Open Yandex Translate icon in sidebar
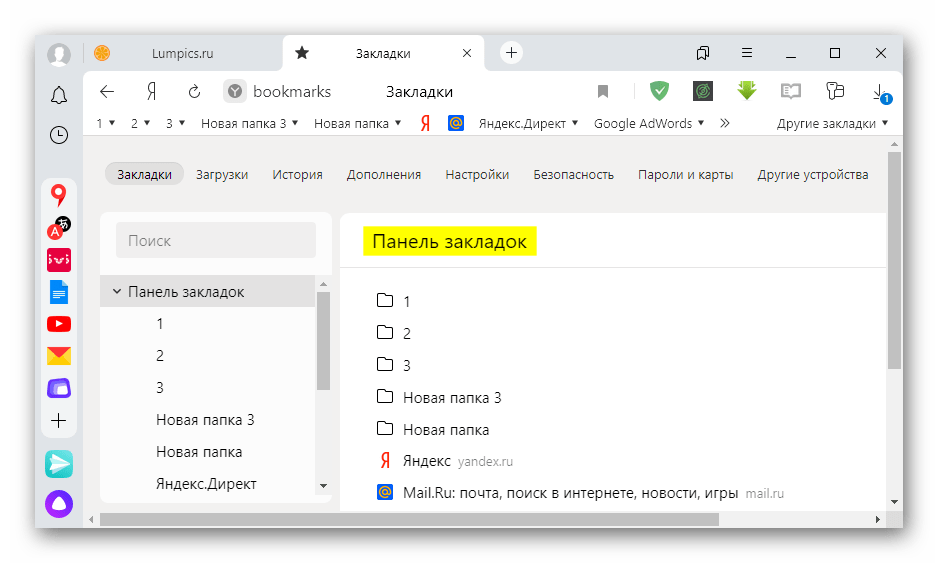 [x=59, y=228]
